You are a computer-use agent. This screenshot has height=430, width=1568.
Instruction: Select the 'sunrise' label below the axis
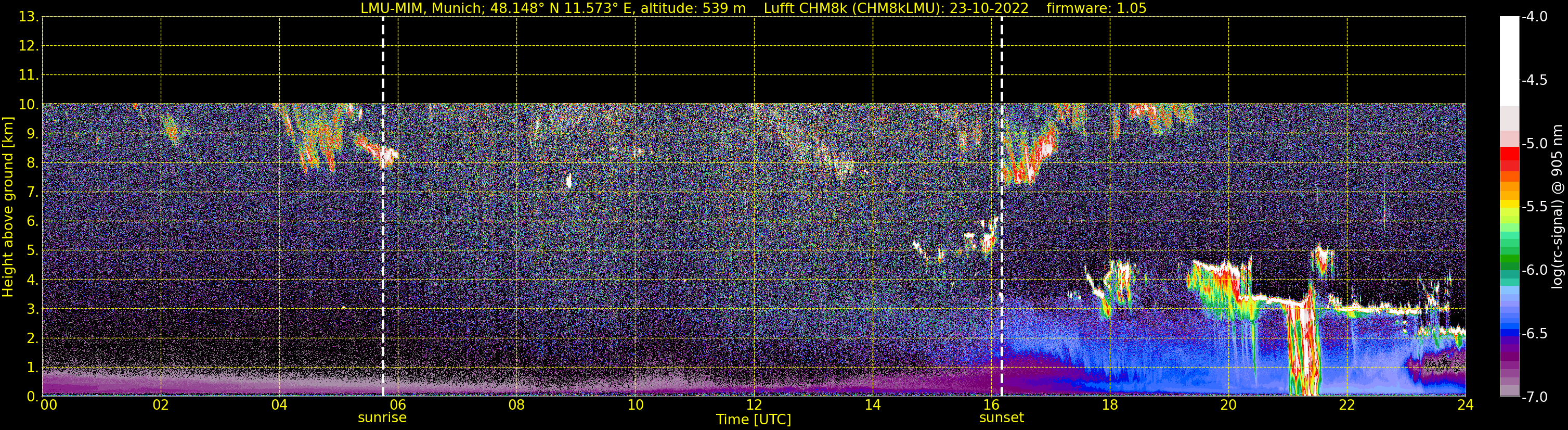382,418
